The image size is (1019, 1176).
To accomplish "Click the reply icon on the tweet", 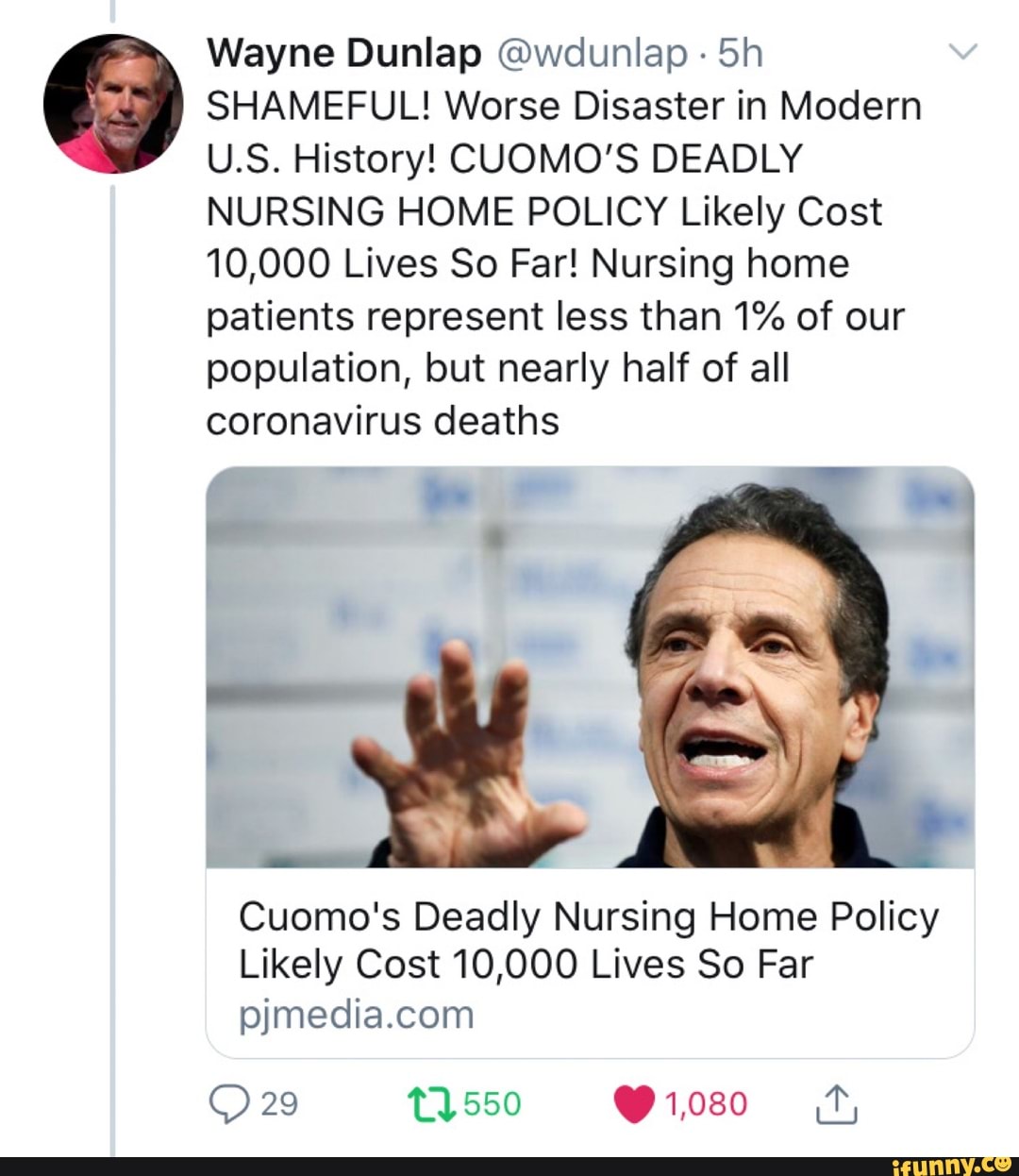I will (x=233, y=1101).
